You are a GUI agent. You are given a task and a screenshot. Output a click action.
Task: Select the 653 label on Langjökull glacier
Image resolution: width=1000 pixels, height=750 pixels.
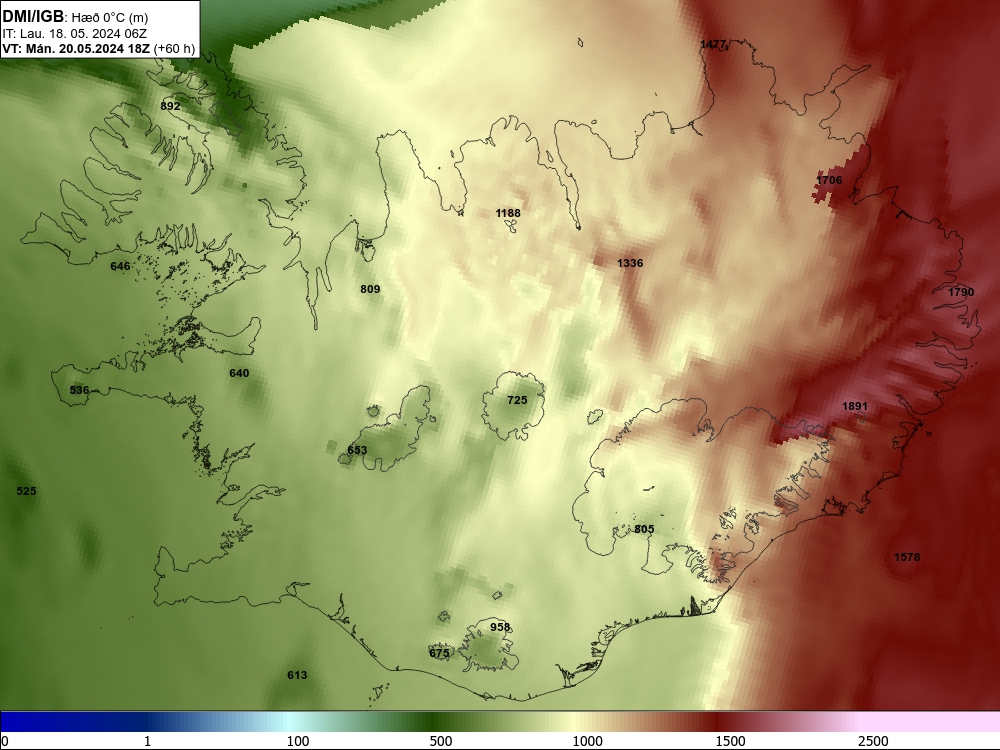pos(357,450)
